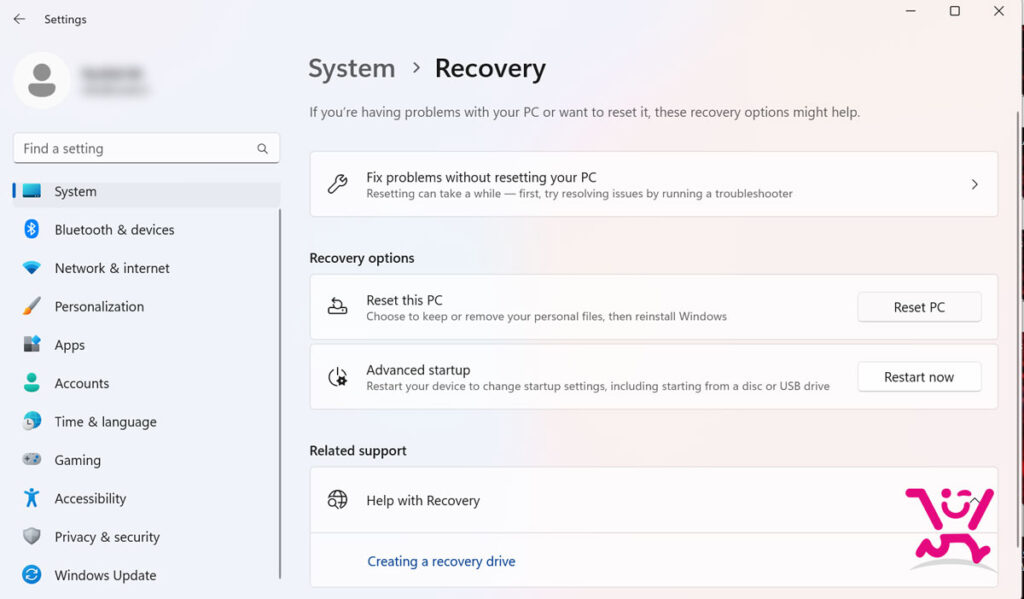Viewport: 1024px width, 599px height.
Task: Open Creating a recovery drive link
Action: coord(441,561)
